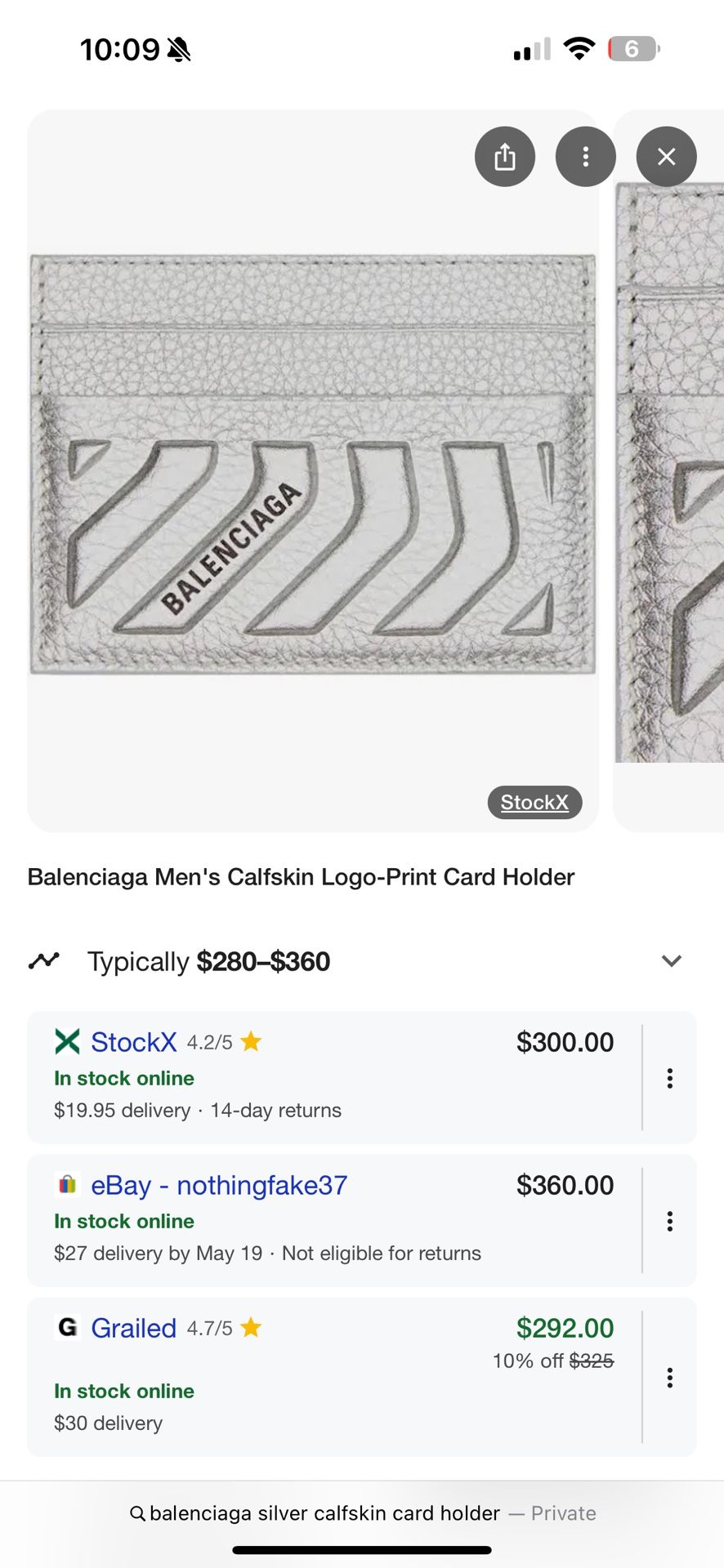
Task: Tap the eBay shopping bag icon
Action: (x=67, y=1184)
